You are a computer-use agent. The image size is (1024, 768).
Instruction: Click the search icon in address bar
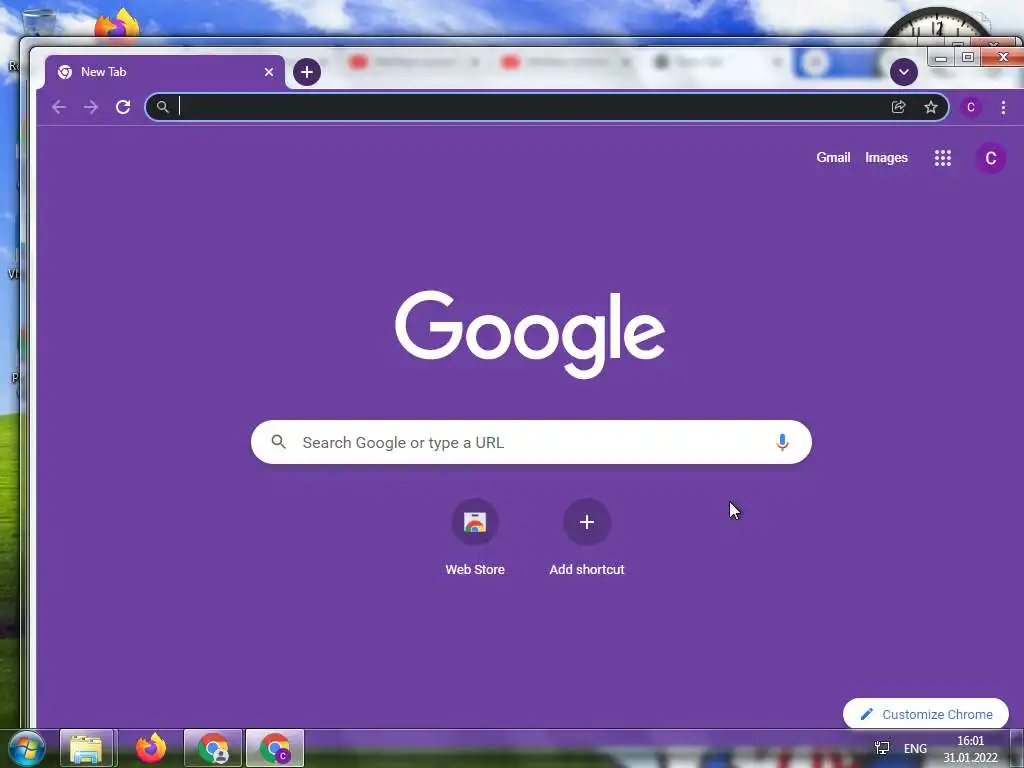click(x=163, y=107)
